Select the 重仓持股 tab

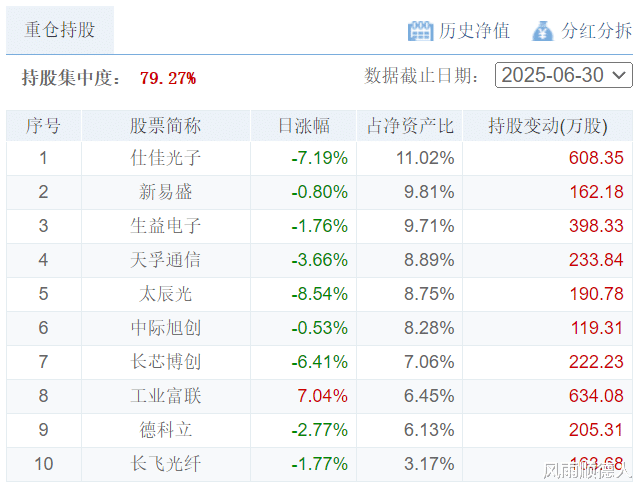[x=60, y=30]
